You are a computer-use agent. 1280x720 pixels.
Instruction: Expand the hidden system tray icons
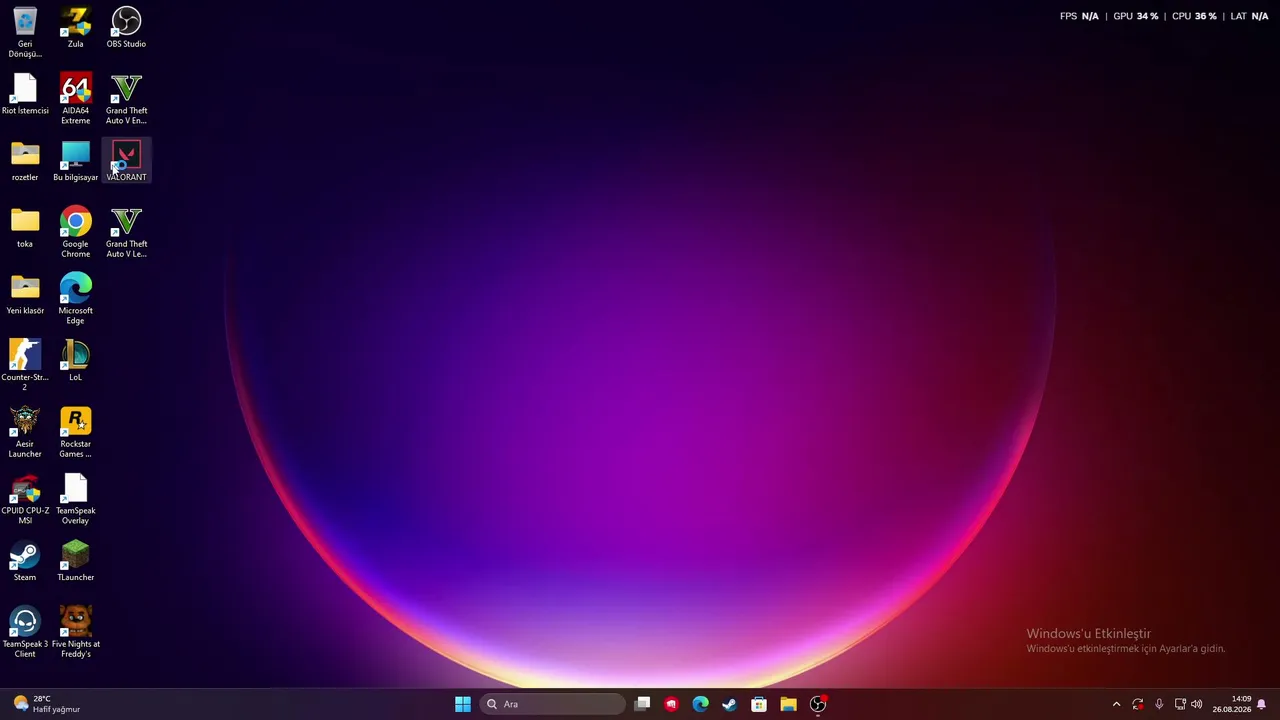pos(1116,704)
